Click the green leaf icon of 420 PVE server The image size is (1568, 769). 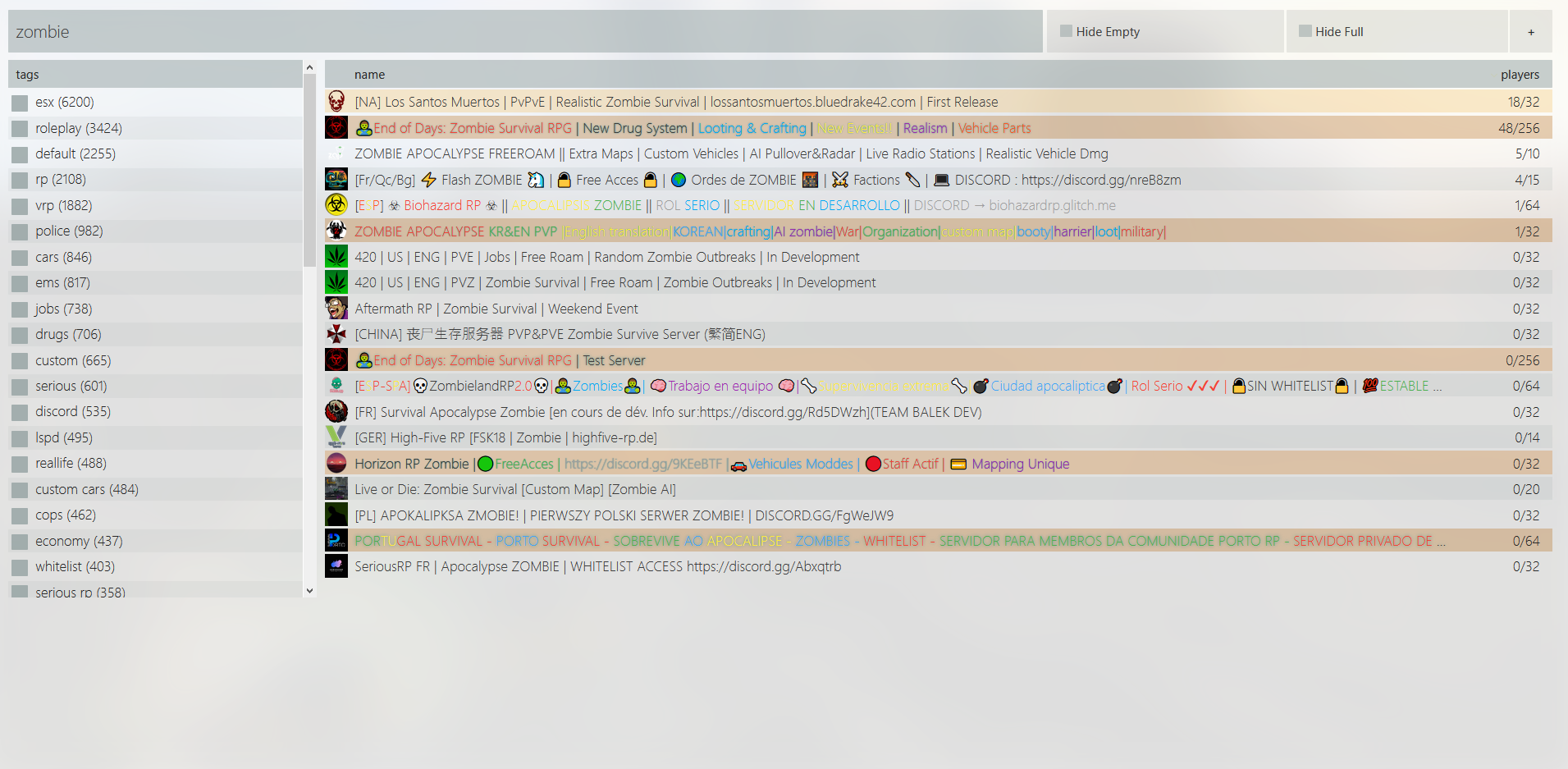coord(336,257)
